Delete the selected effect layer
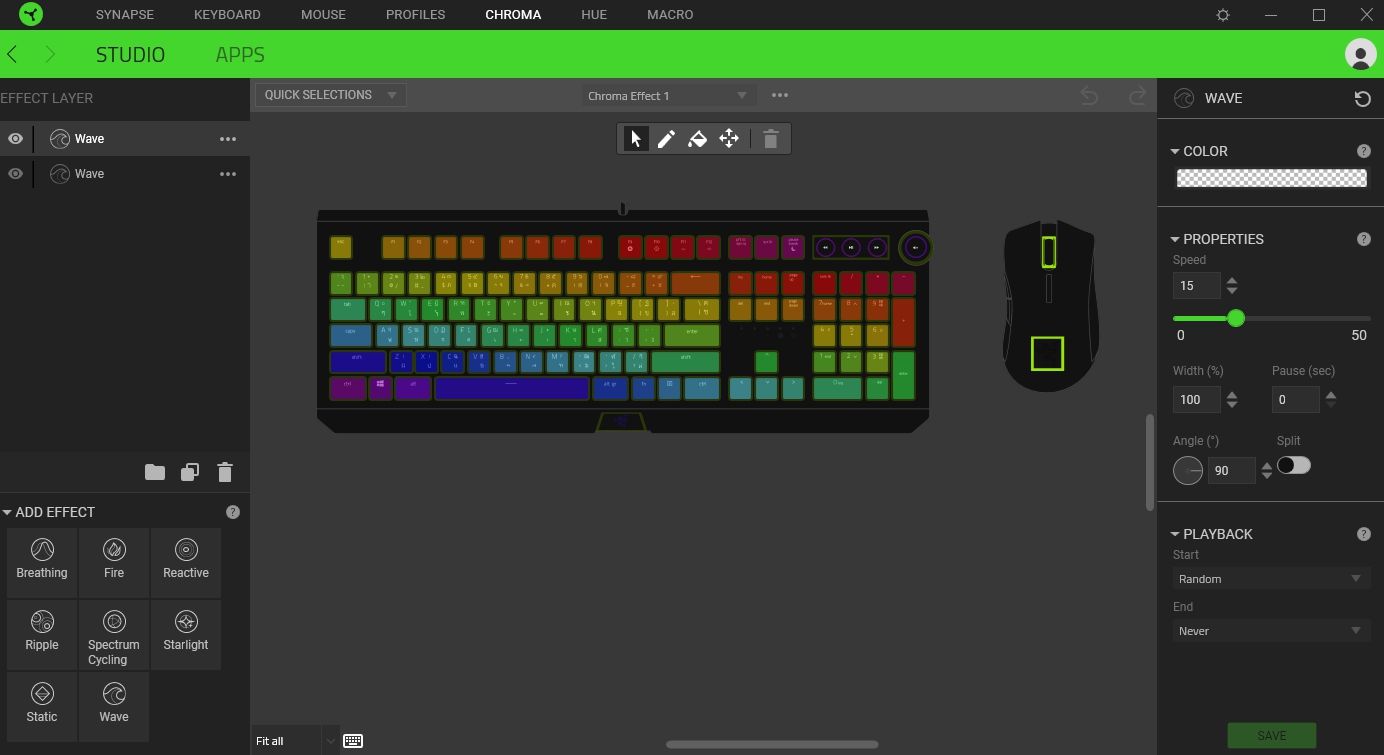 click(225, 472)
